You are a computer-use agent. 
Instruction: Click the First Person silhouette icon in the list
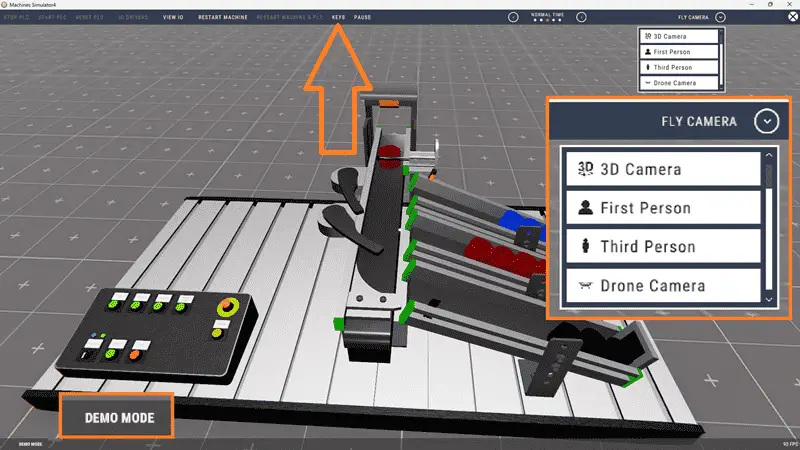click(648, 52)
